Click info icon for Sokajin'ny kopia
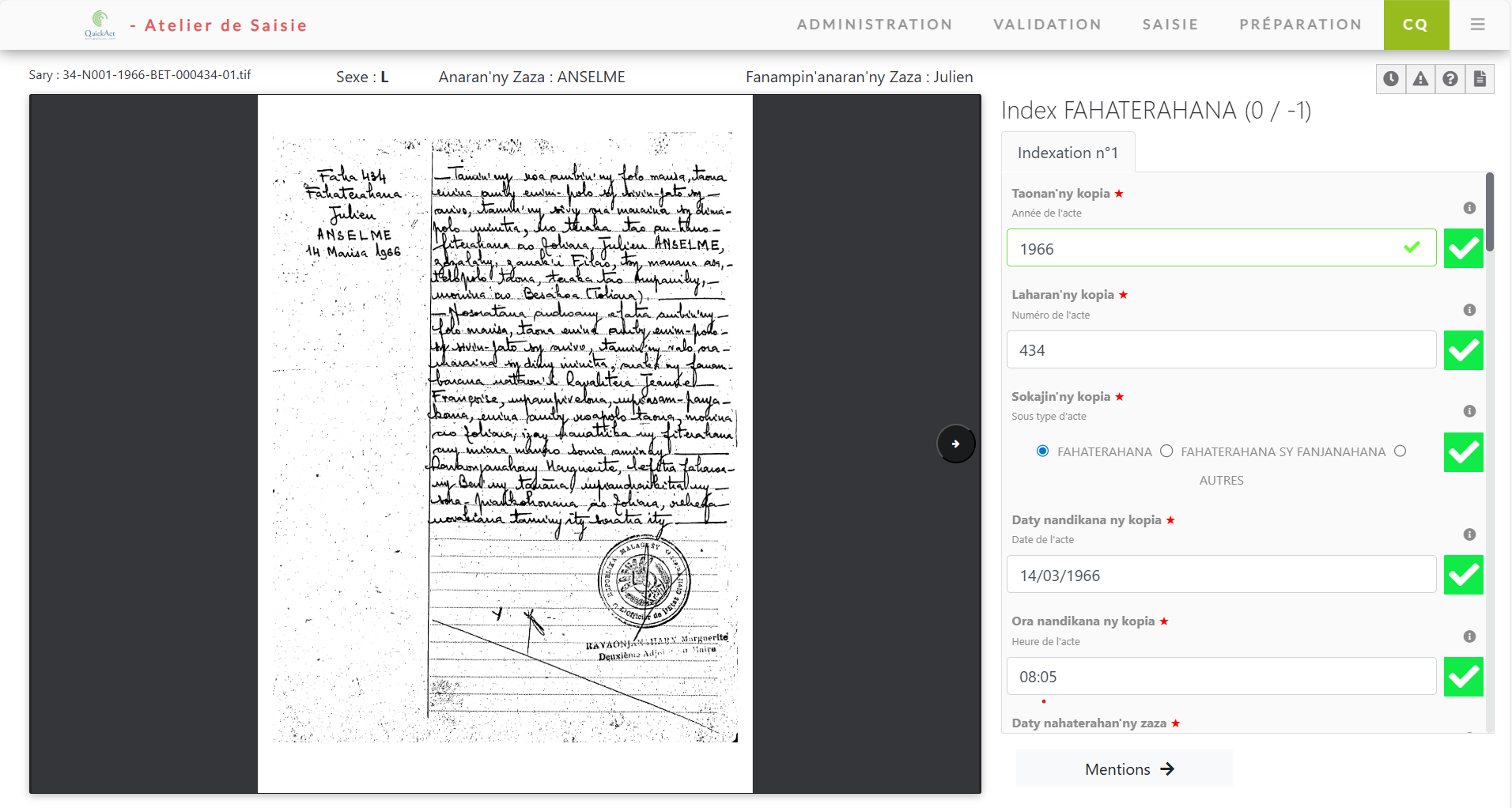 [1469, 411]
